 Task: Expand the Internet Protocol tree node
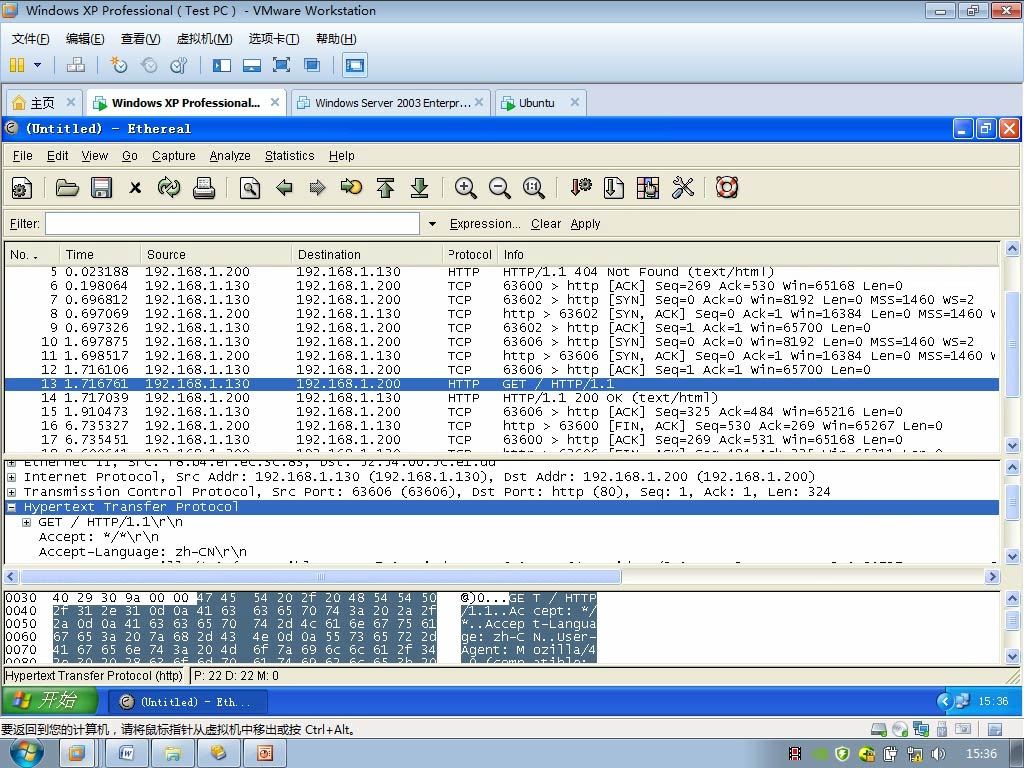point(12,477)
